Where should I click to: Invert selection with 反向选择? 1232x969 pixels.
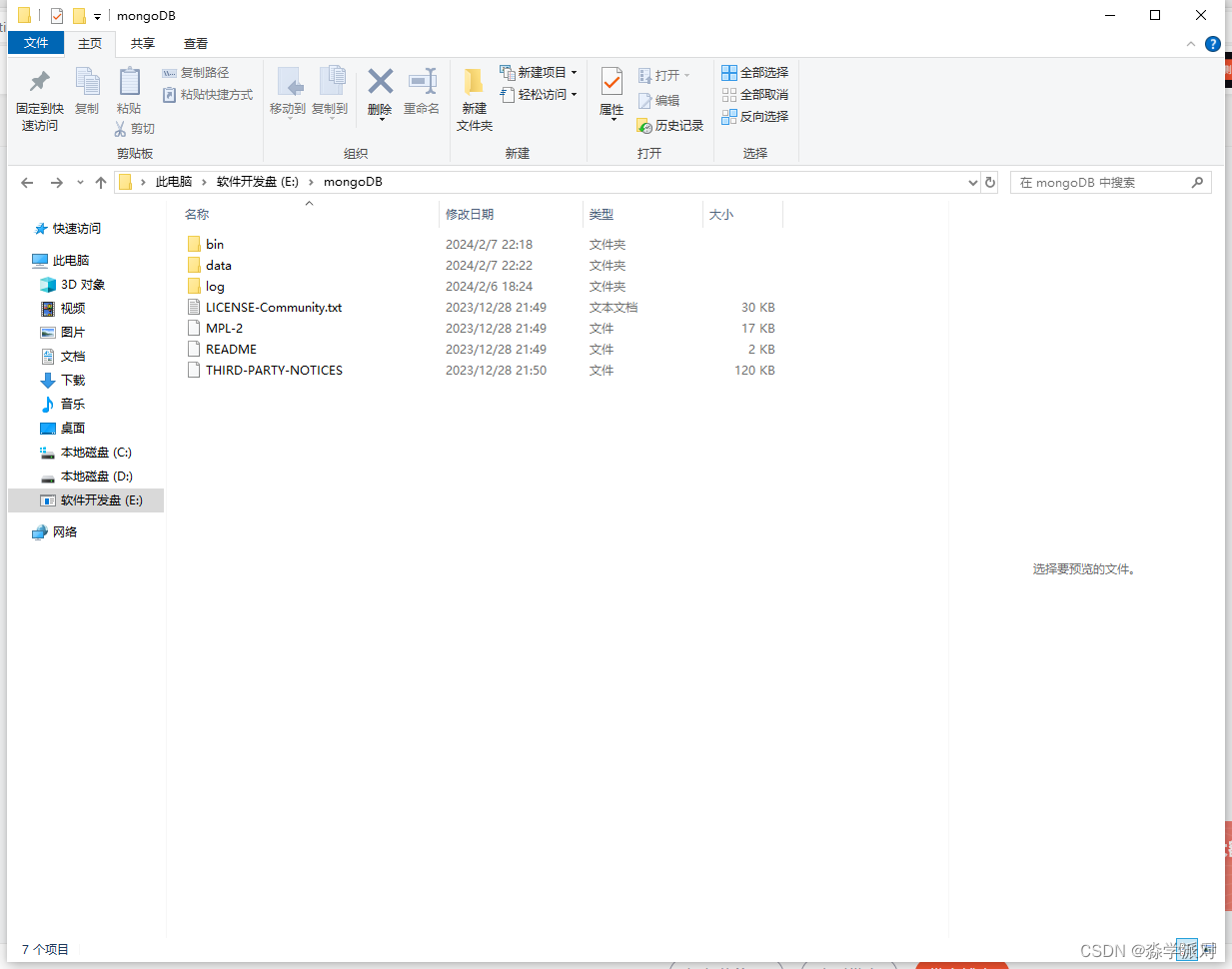click(754, 116)
